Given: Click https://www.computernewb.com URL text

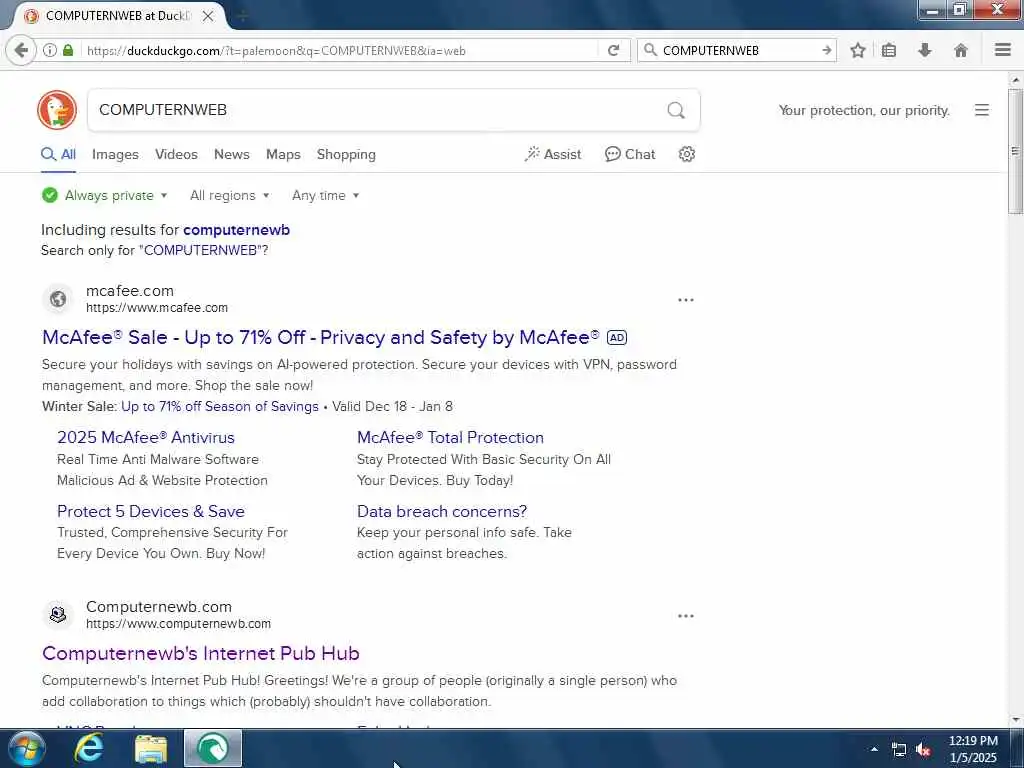Looking at the screenshot, I should pyautogui.click(x=178, y=624).
